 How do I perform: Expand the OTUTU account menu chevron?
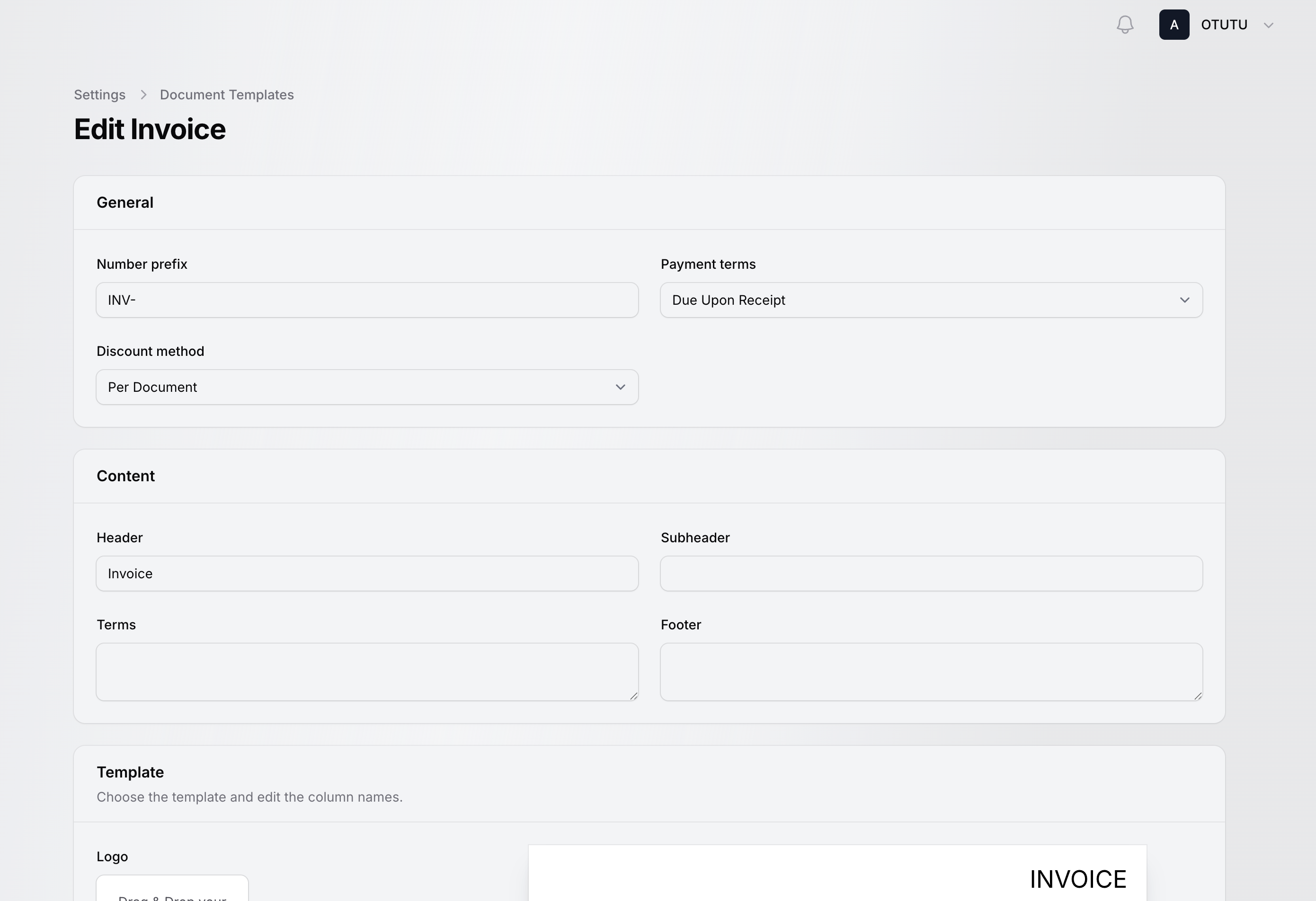(1269, 26)
